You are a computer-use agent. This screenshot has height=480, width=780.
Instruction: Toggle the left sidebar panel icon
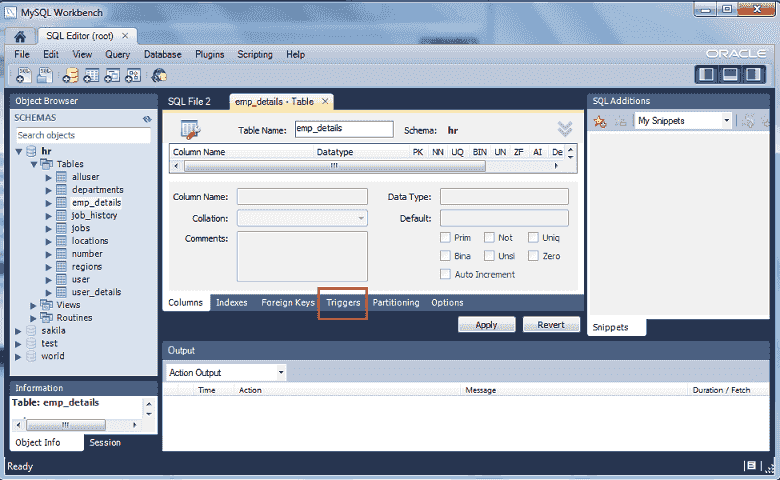[706, 75]
